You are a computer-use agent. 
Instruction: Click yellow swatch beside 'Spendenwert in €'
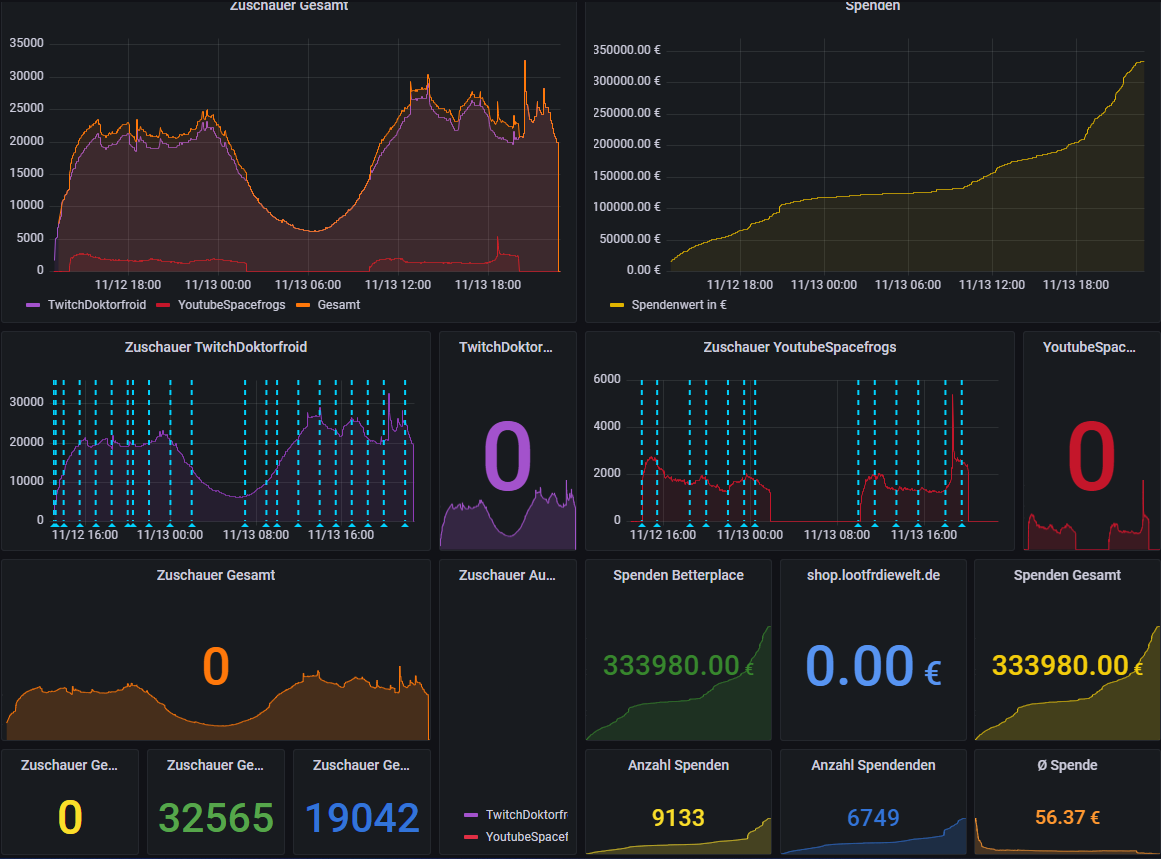tap(617, 305)
